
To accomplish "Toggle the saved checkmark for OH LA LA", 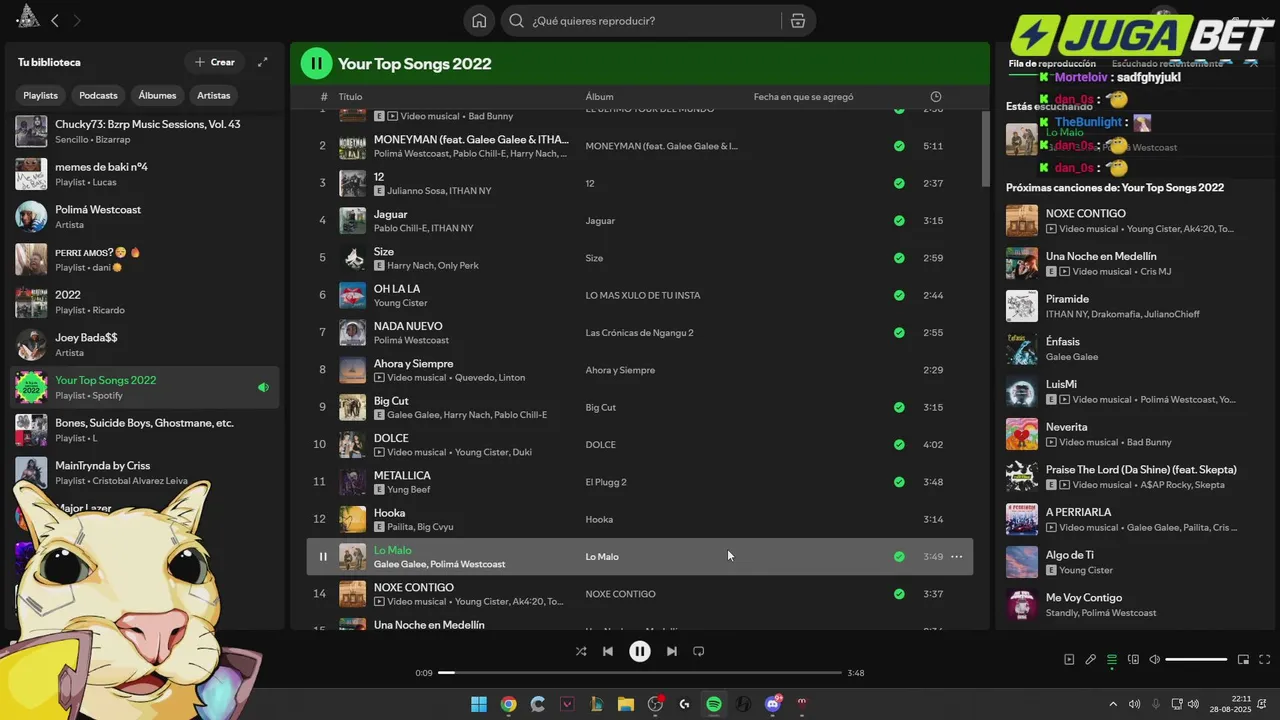I will [899, 296].
